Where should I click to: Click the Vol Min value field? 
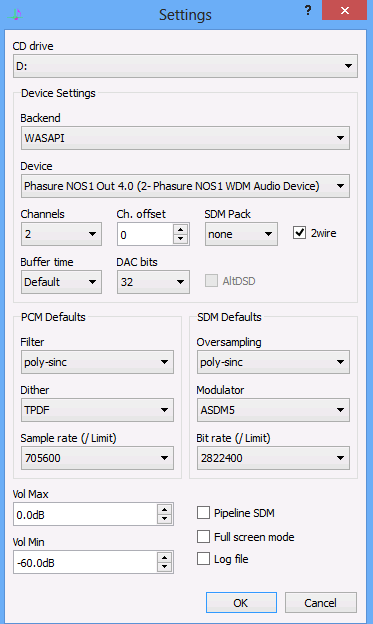85,563
